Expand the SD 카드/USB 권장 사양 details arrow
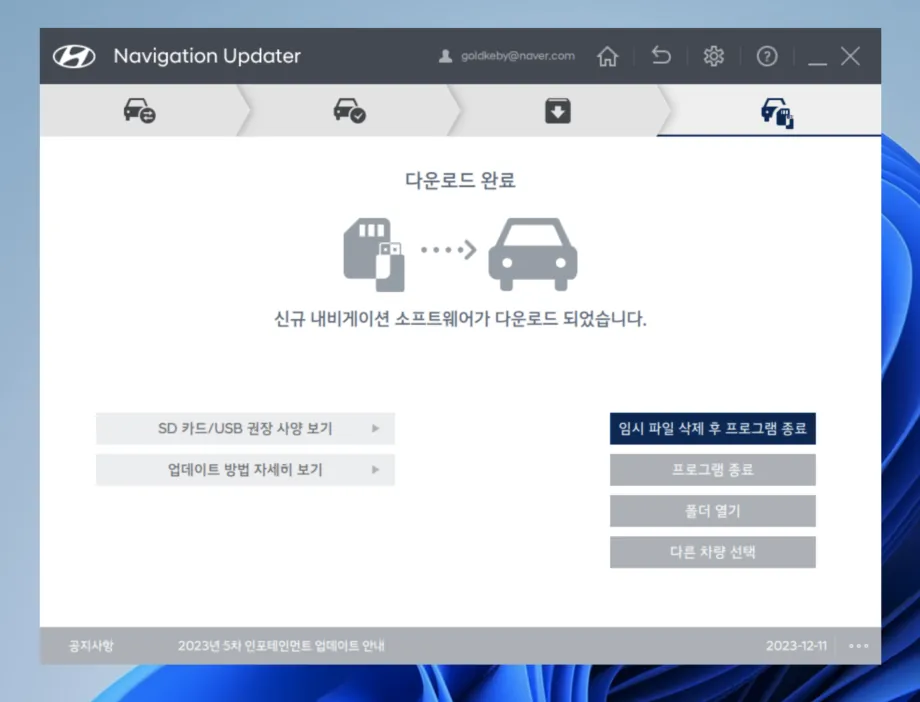 click(377, 428)
